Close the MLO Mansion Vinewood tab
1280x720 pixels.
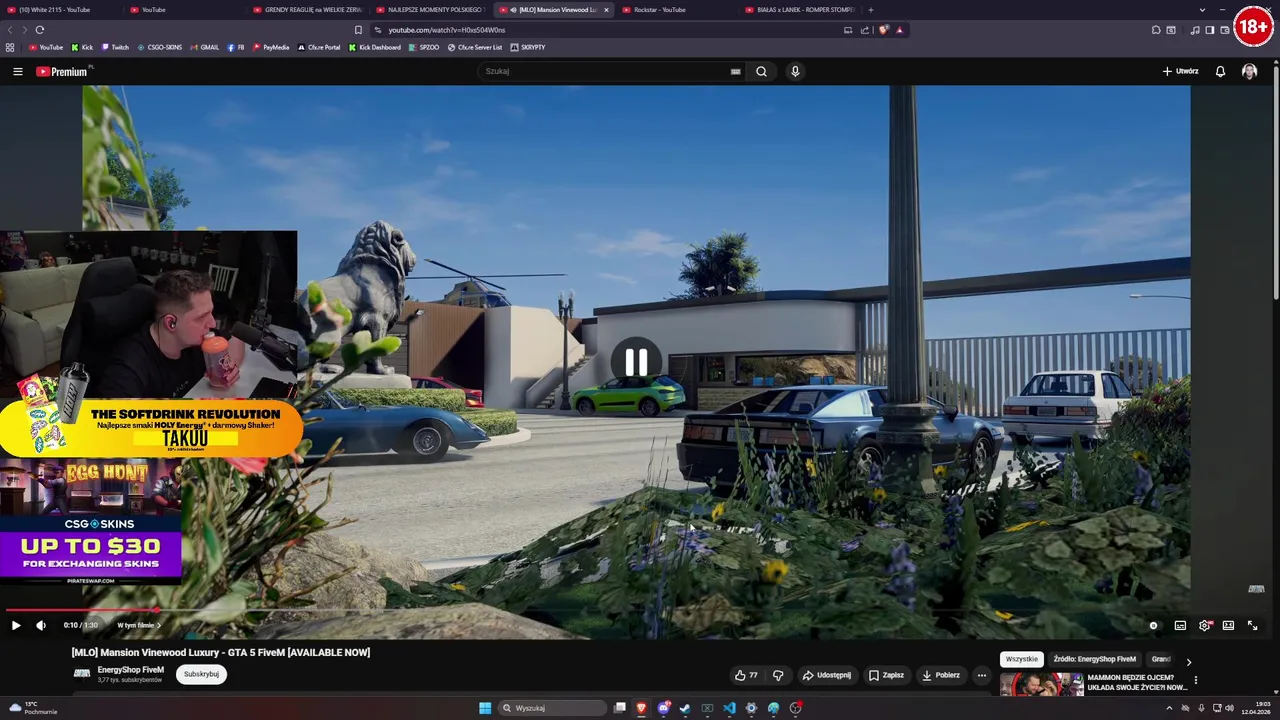click(606, 10)
